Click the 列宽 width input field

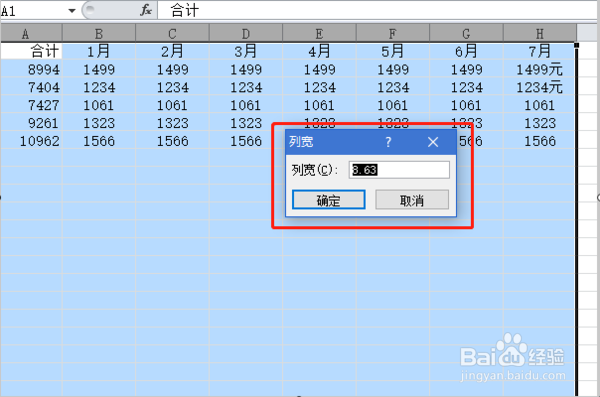[x=399, y=170]
